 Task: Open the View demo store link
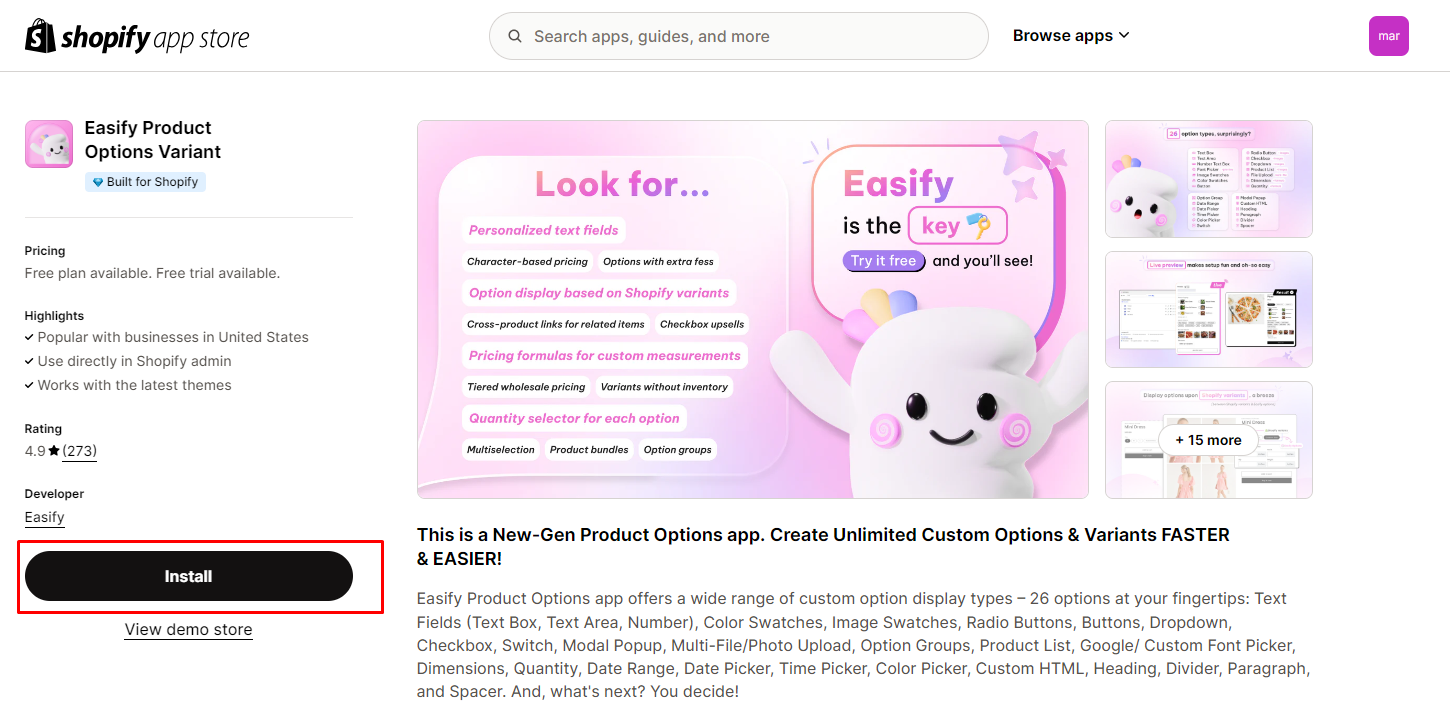tap(188, 629)
